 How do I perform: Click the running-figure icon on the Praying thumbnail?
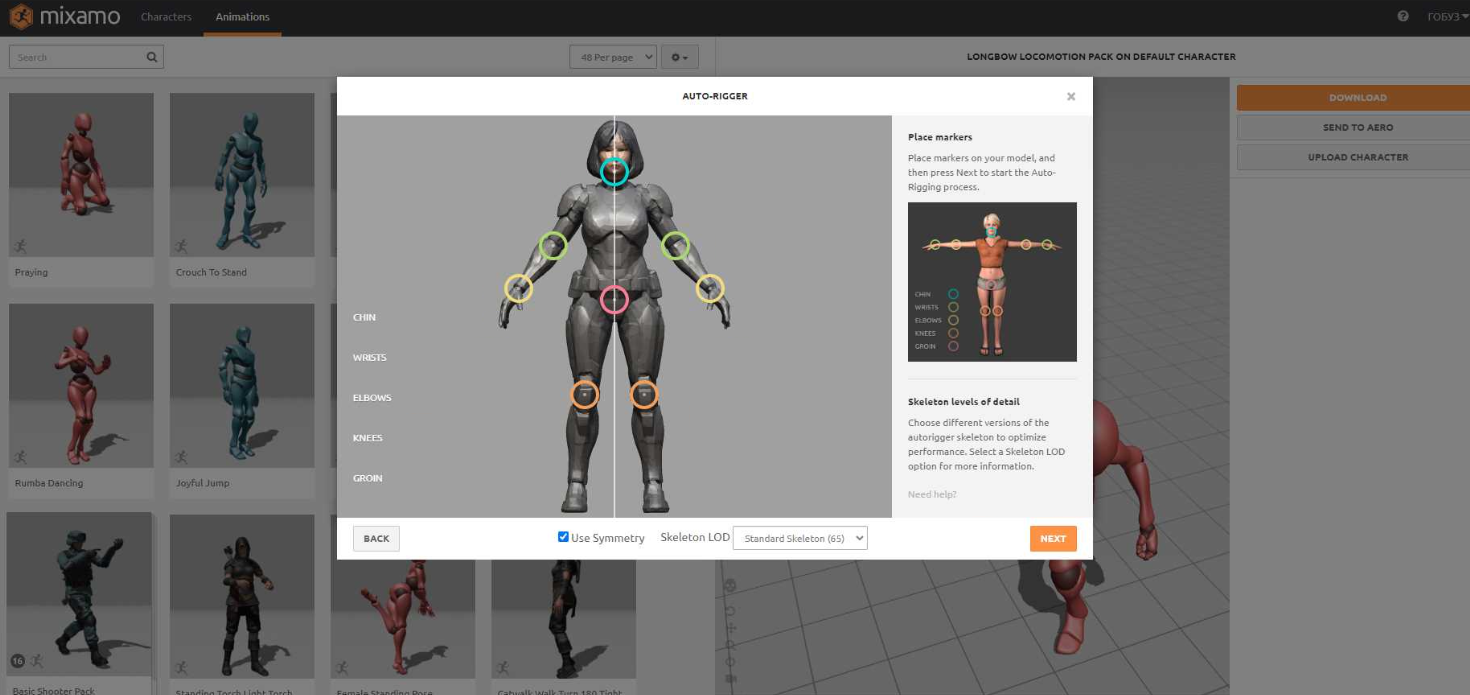(20, 246)
